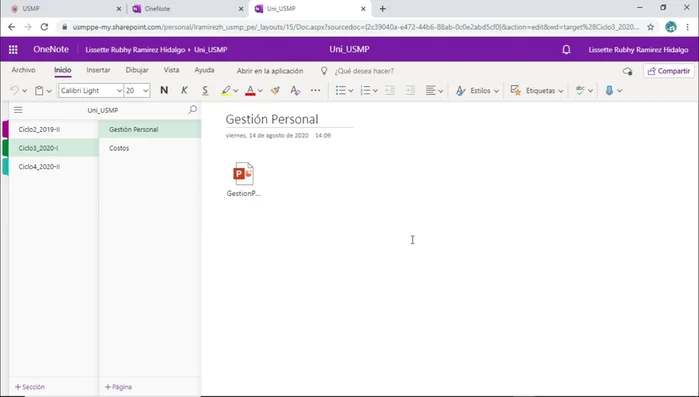This screenshot has height=397, width=699.
Task: Click the cloud sync status icon
Action: pyautogui.click(x=627, y=71)
